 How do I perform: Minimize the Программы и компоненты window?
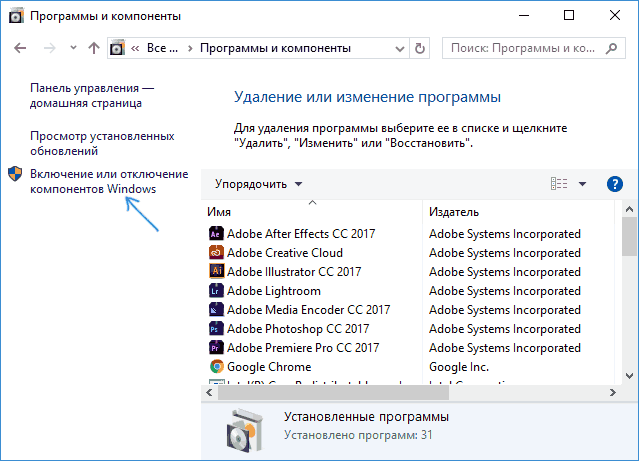[x=524, y=15]
